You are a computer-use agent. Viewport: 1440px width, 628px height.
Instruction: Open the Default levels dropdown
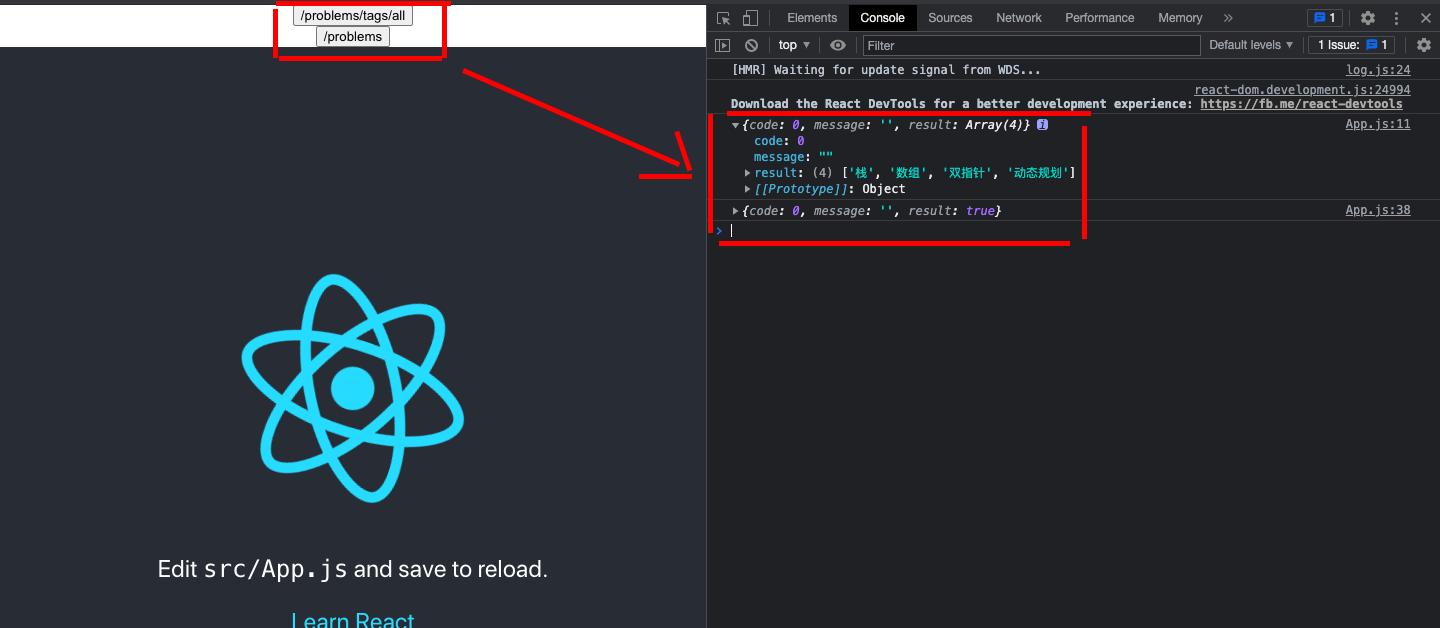1251,45
